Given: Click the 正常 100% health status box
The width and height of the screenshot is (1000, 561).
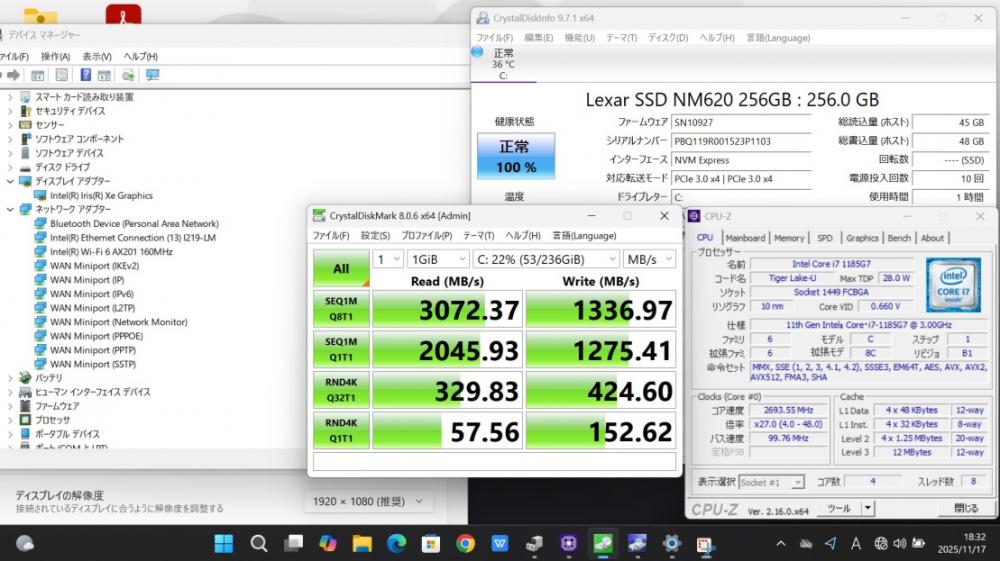Looking at the screenshot, I should coord(516,156).
